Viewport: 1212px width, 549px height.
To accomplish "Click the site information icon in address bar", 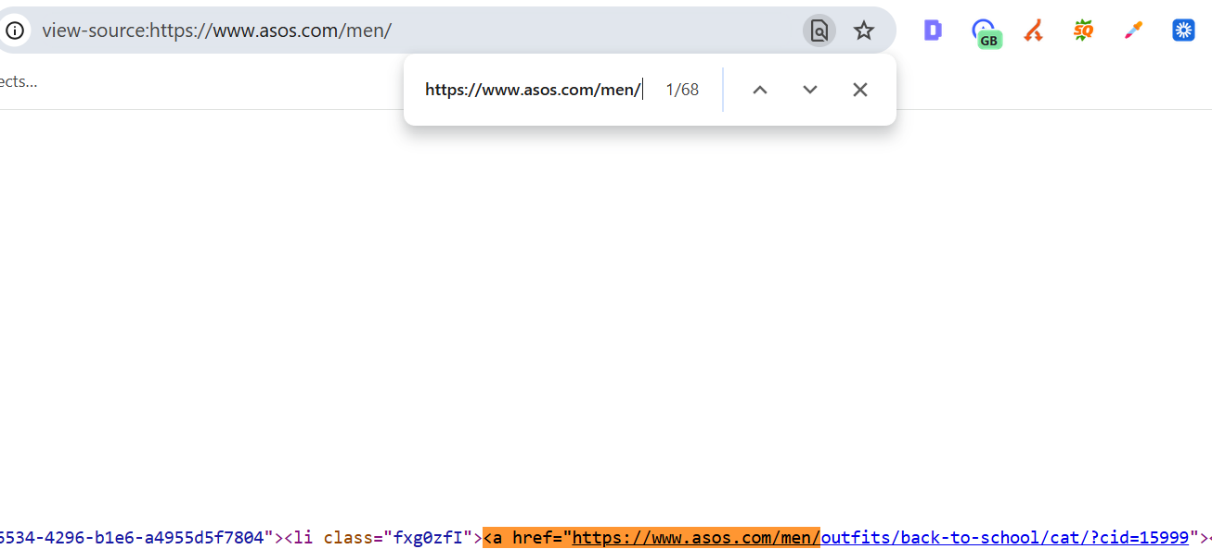I will (x=14, y=30).
